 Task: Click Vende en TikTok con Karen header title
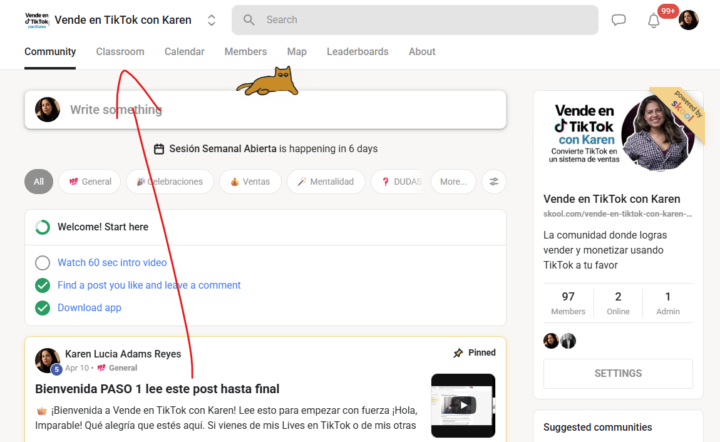(x=123, y=20)
